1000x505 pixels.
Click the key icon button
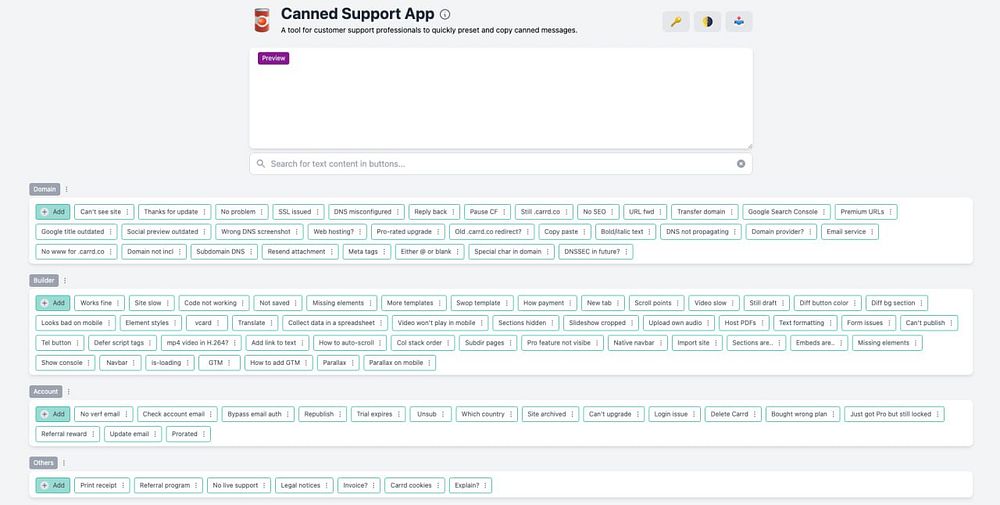click(676, 22)
